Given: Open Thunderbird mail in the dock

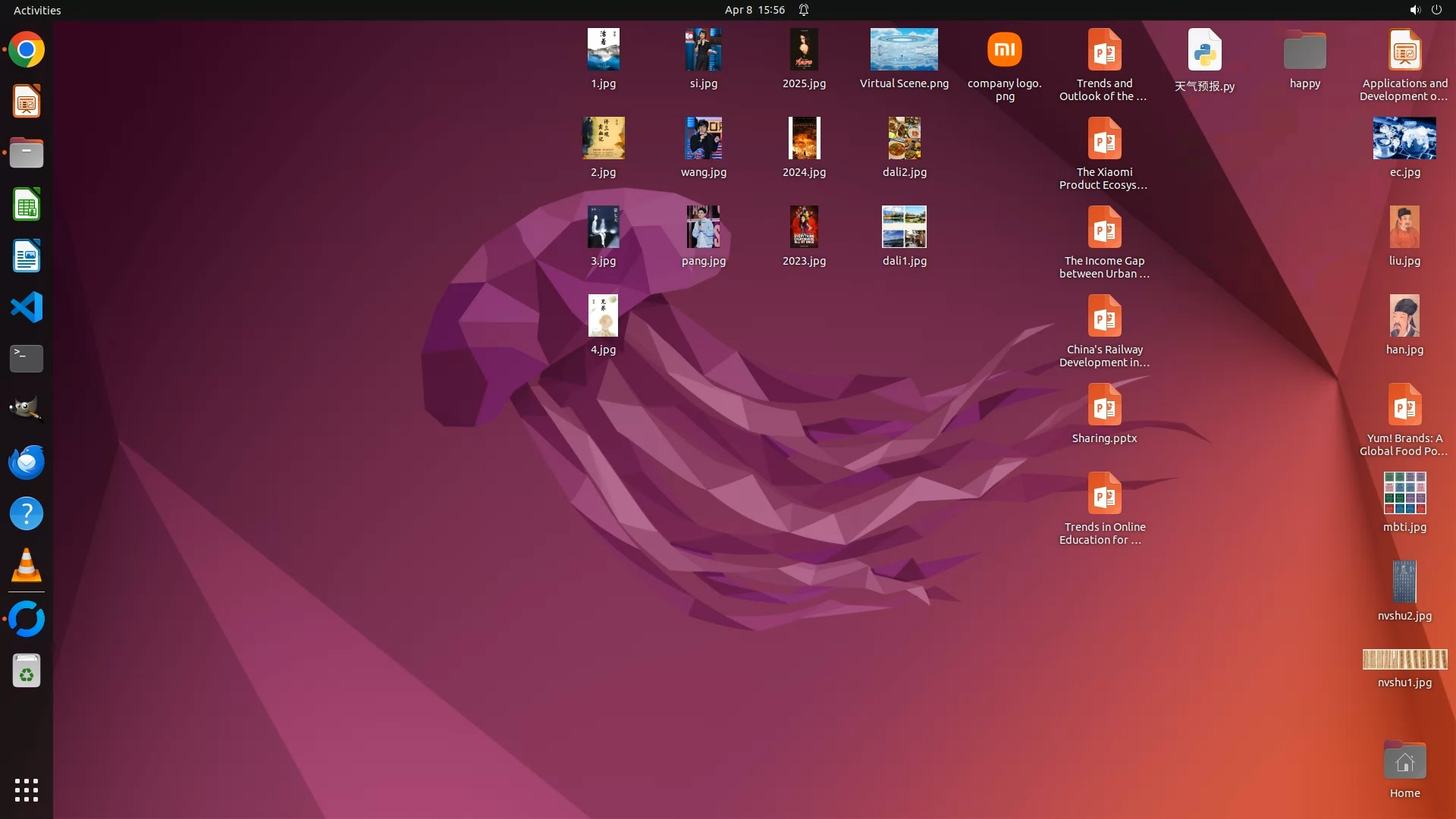Looking at the screenshot, I should tap(27, 462).
